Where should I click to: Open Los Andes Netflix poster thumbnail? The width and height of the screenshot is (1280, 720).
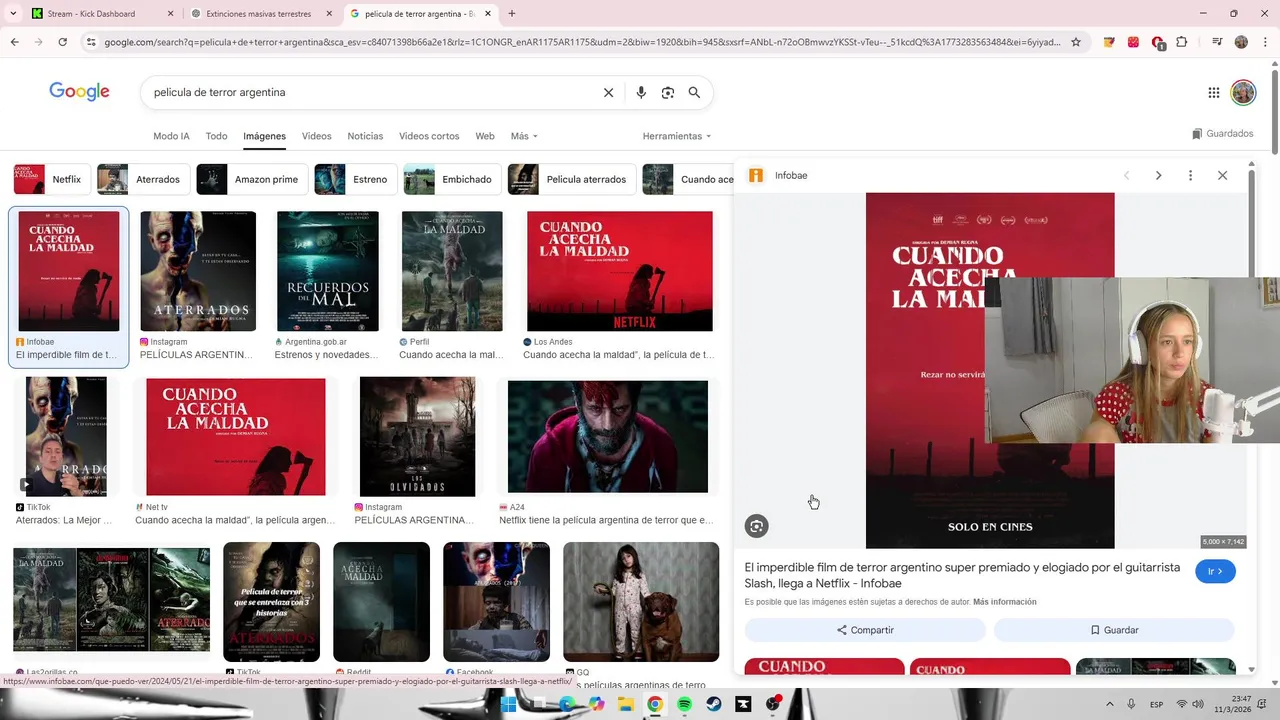point(620,271)
